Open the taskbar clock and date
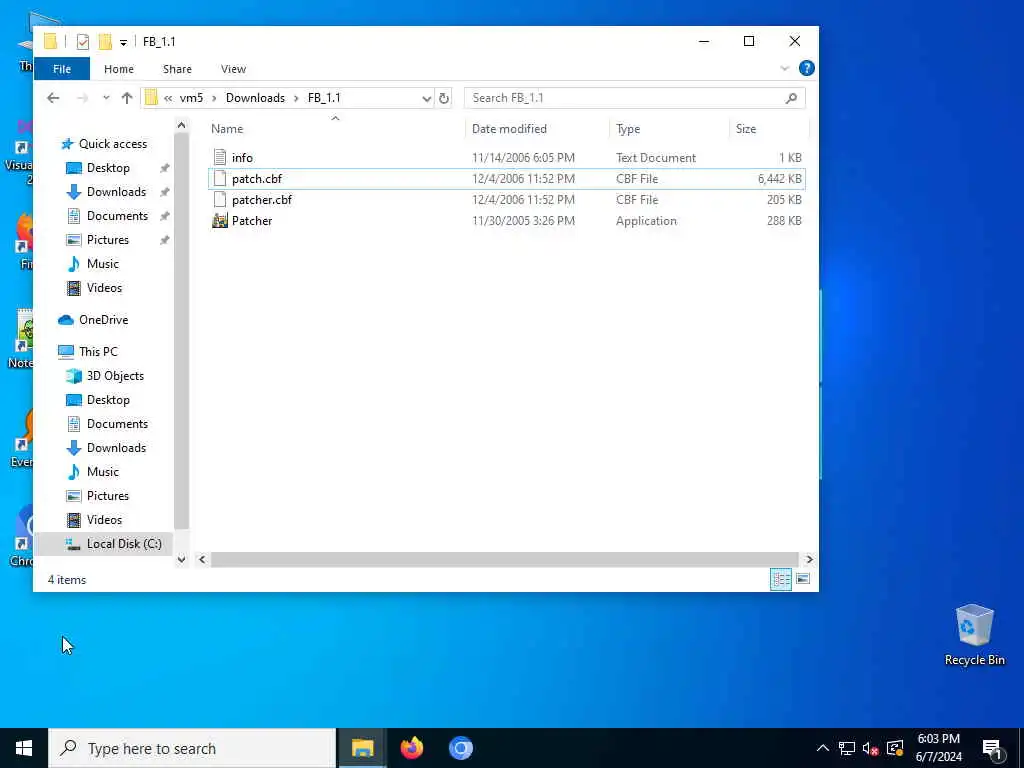1024x768 pixels. pos(938,748)
